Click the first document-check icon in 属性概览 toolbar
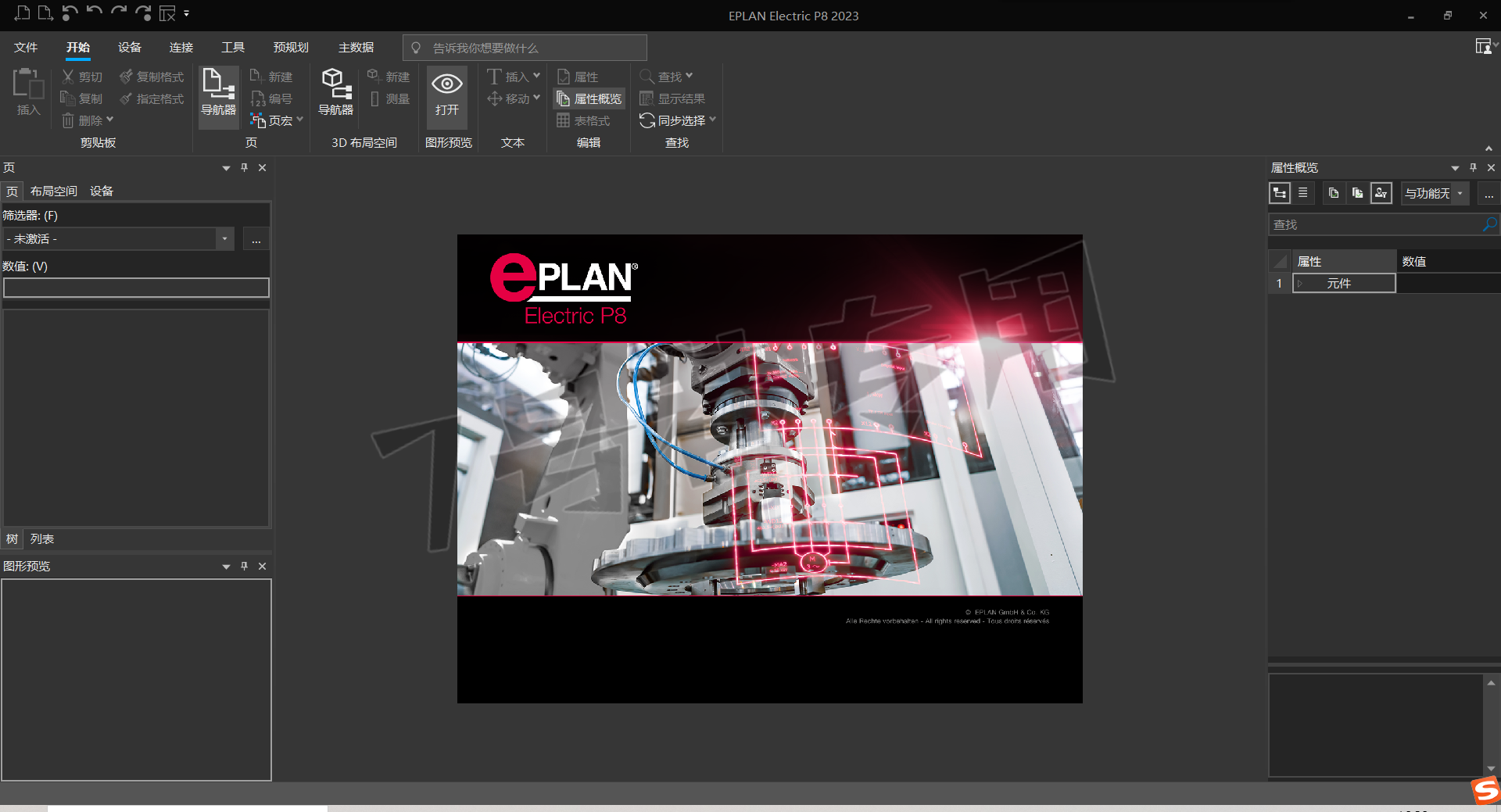The width and height of the screenshot is (1501, 812). [x=1334, y=193]
